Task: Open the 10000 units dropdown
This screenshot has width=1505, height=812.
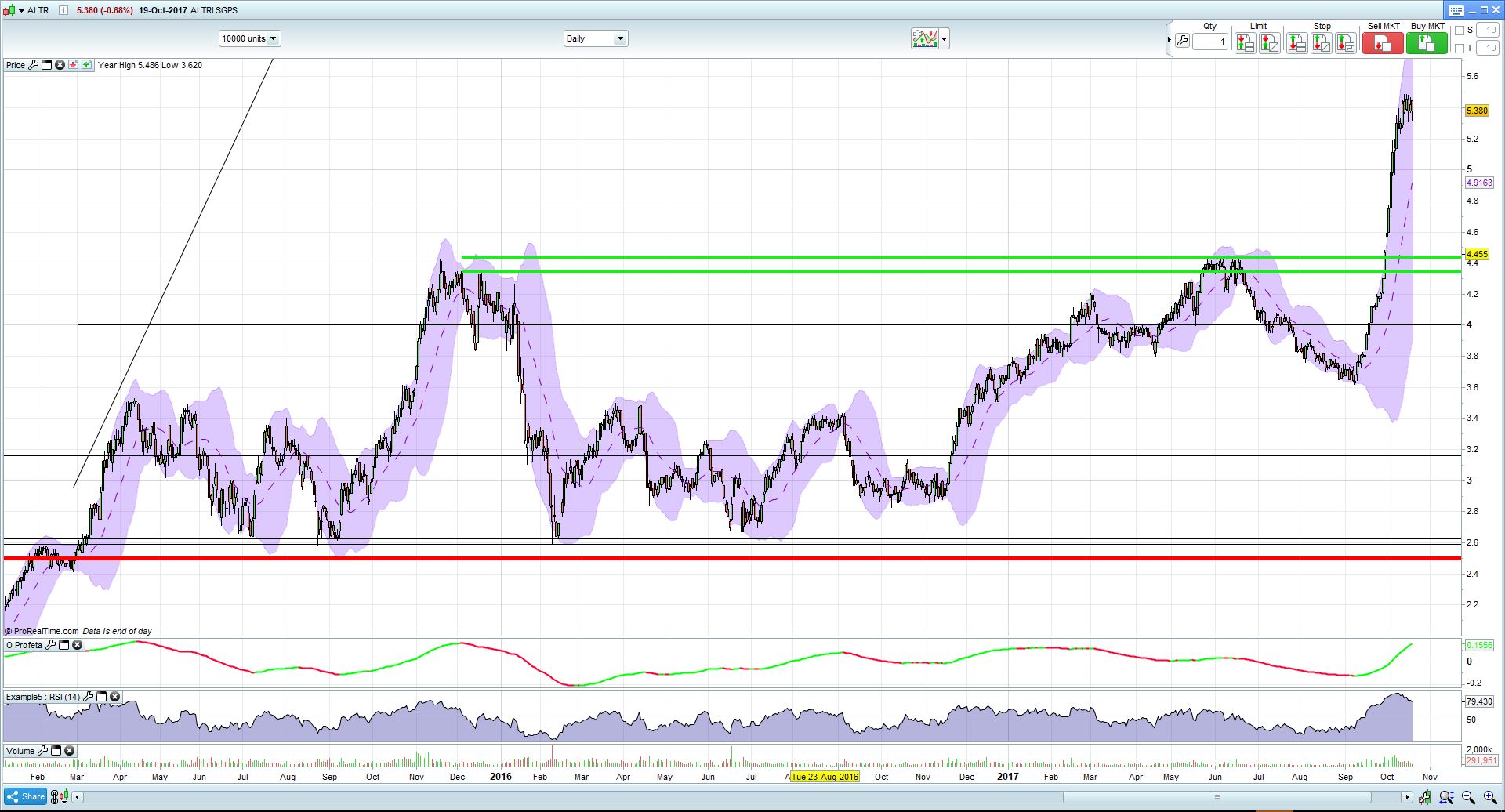Action: tap(249, 38)
